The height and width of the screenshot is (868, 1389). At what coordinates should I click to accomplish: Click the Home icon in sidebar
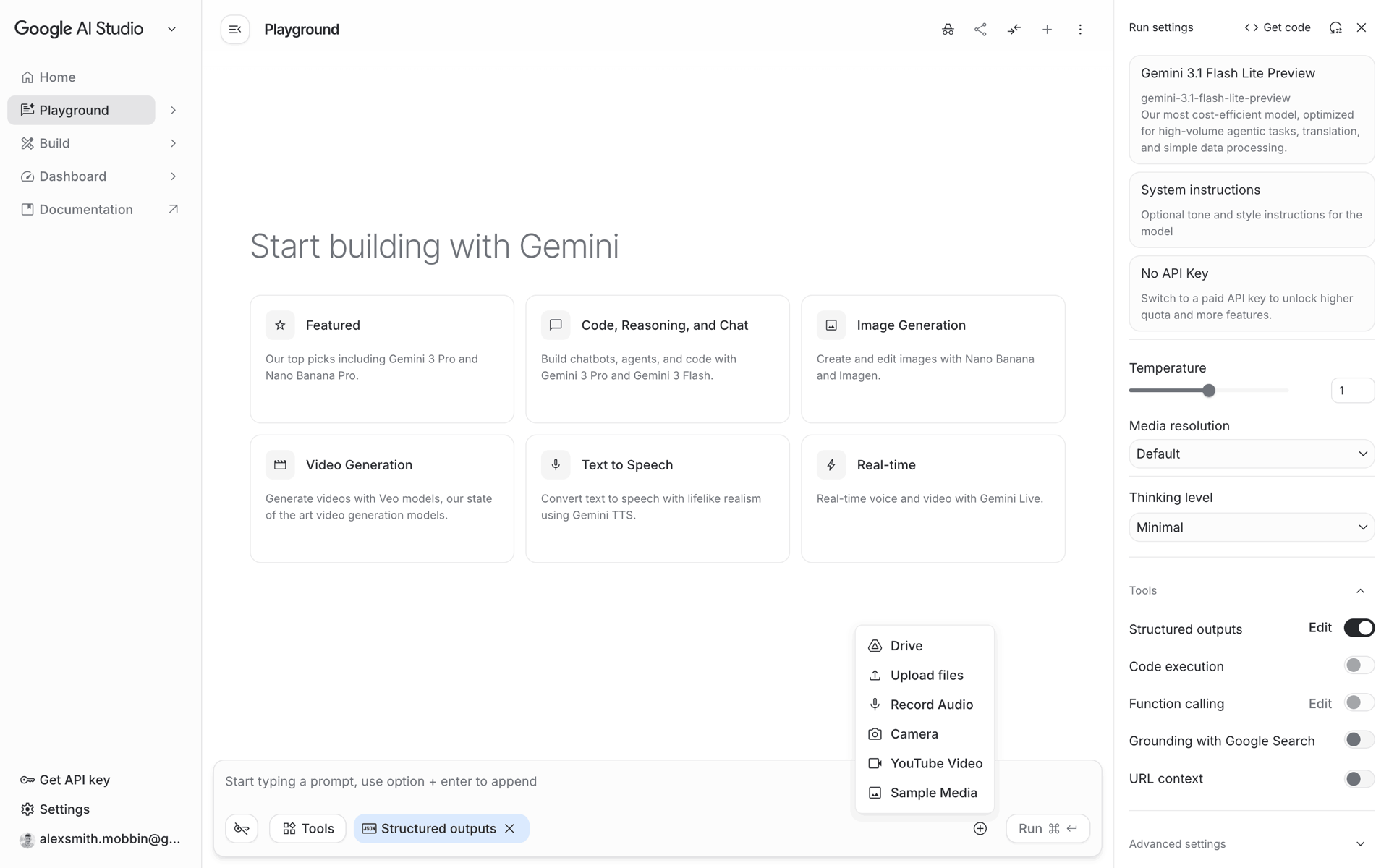tap(27, 77)
